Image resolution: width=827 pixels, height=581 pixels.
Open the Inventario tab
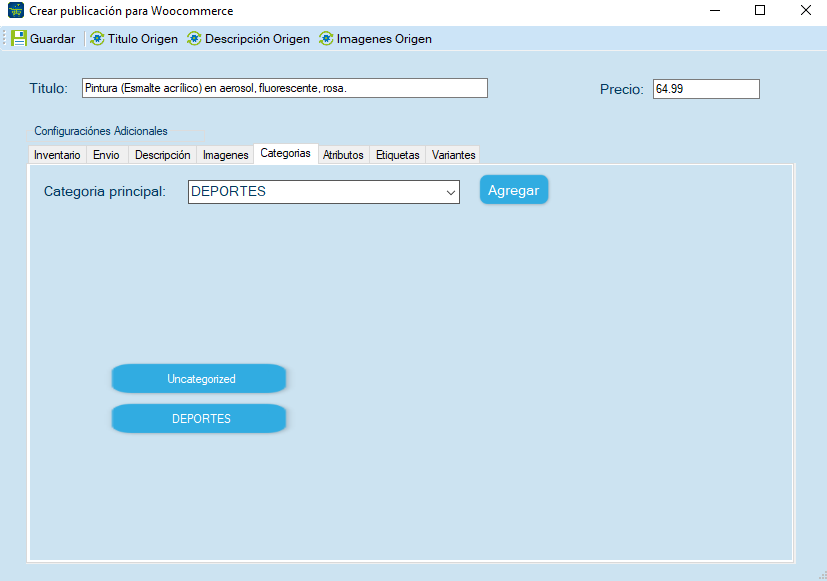[57, 155]
